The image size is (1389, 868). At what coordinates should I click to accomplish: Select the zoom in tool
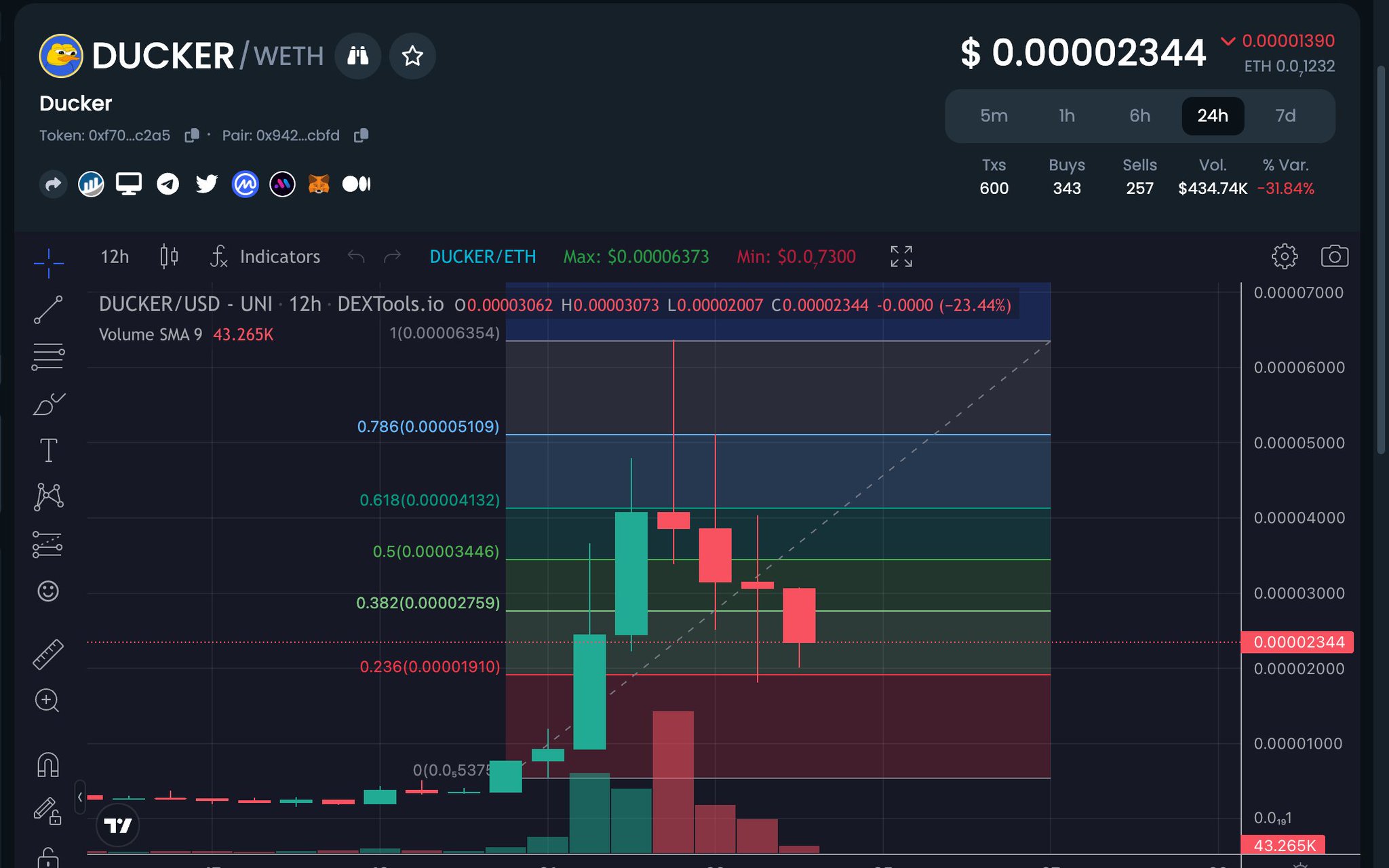coord(47,701)
